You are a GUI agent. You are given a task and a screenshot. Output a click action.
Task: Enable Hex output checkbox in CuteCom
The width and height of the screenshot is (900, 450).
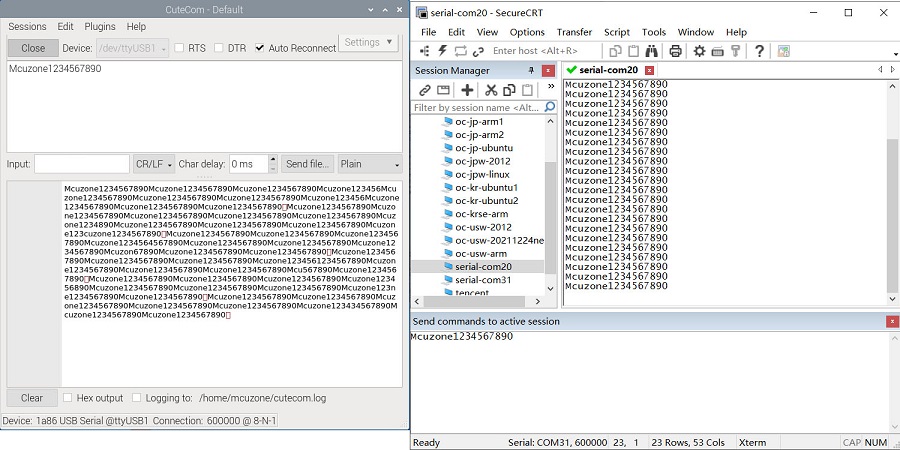point(68,397)
